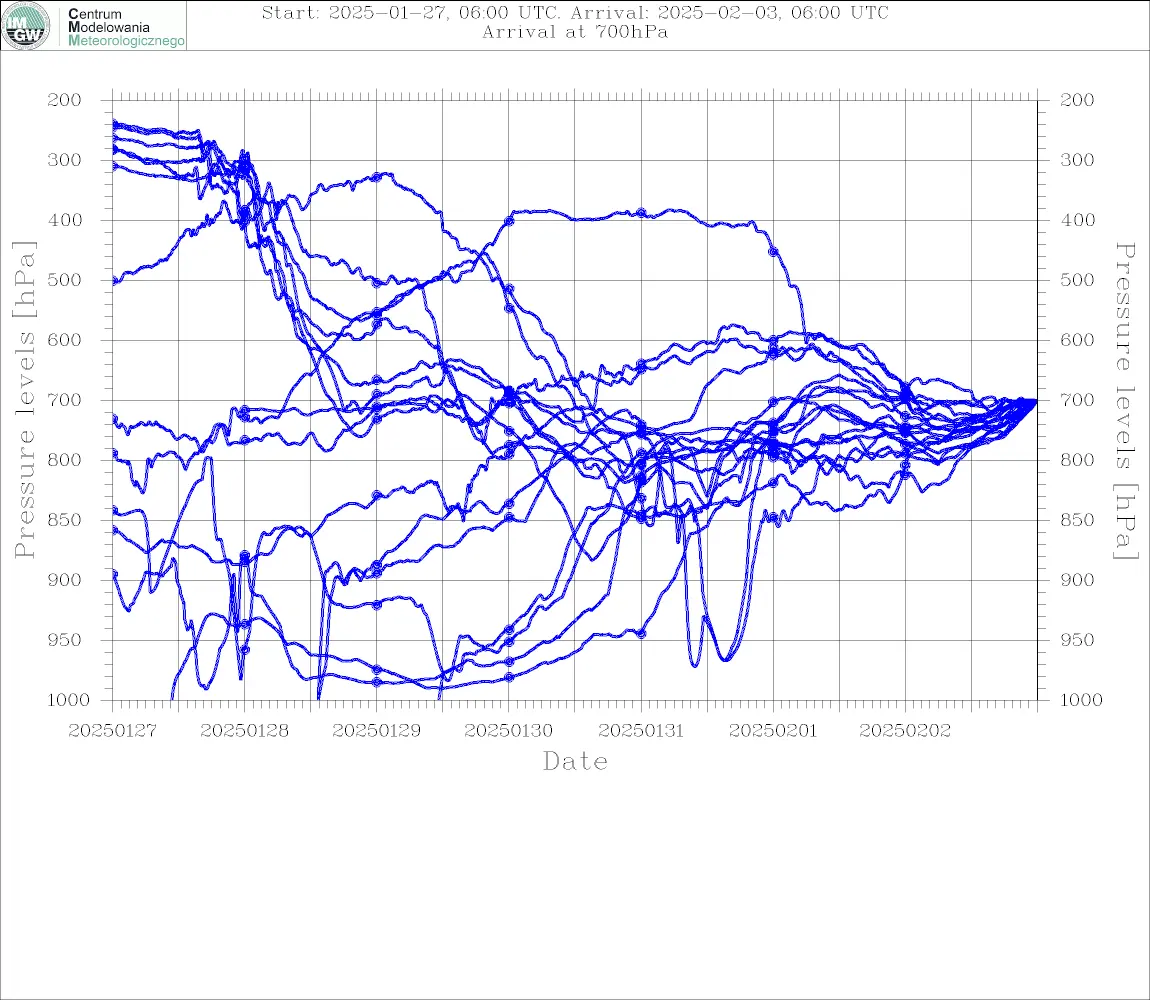Click the trajectory convergence point at 700 hPa
Image resolution: width=1150 pixels, height=1000 pixels.
(1035, 401)
